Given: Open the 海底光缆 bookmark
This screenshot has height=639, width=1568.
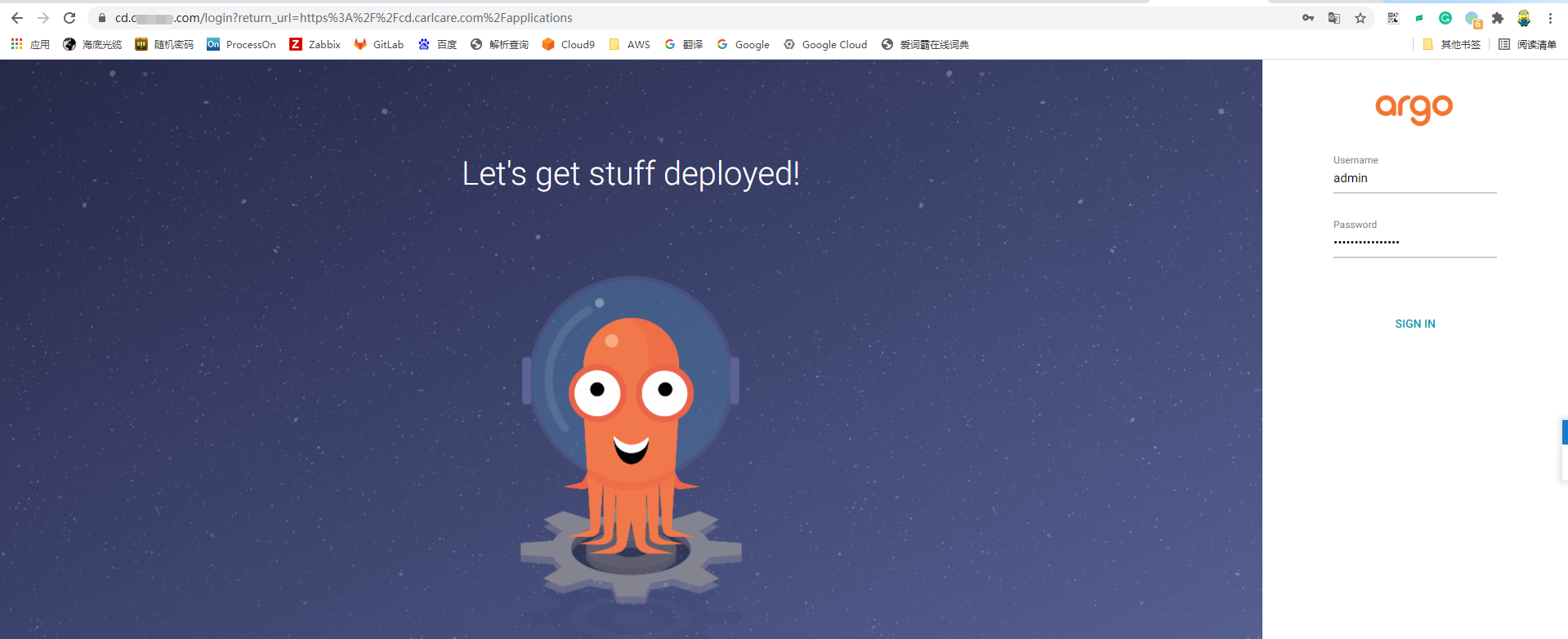Looking at the screenshot, I should tap(92, 44).
